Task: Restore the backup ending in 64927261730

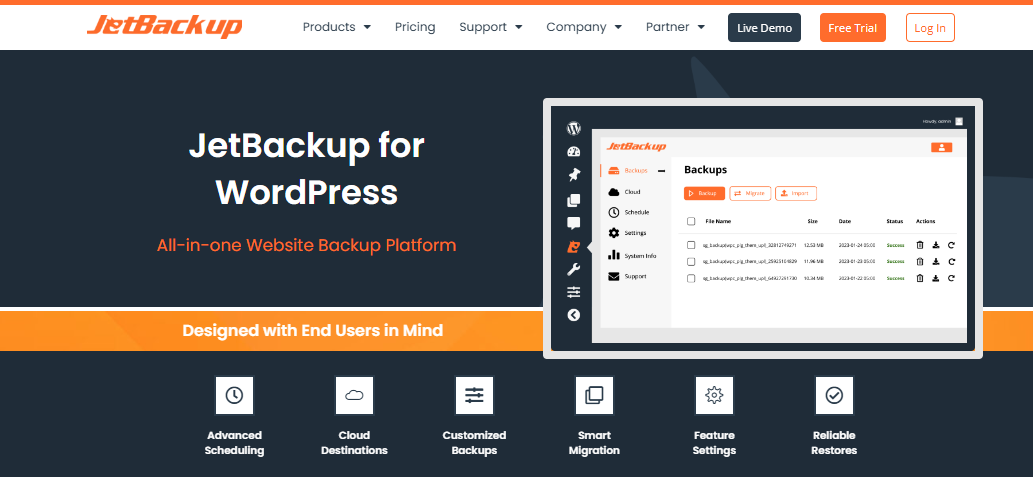Action: pos(951,278)
